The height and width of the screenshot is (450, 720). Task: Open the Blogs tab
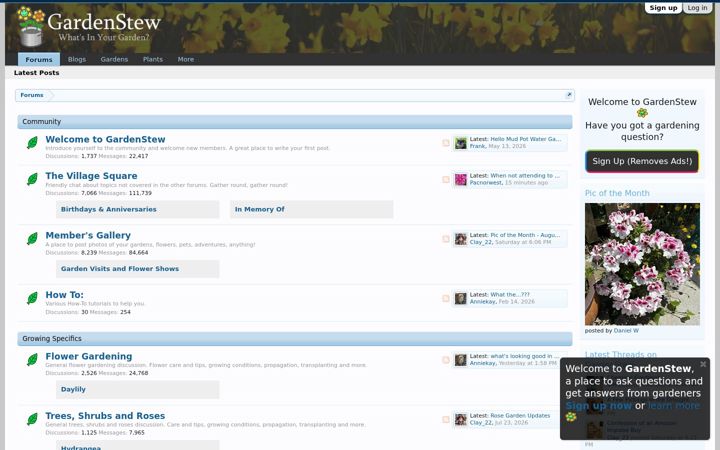point(77,59)
